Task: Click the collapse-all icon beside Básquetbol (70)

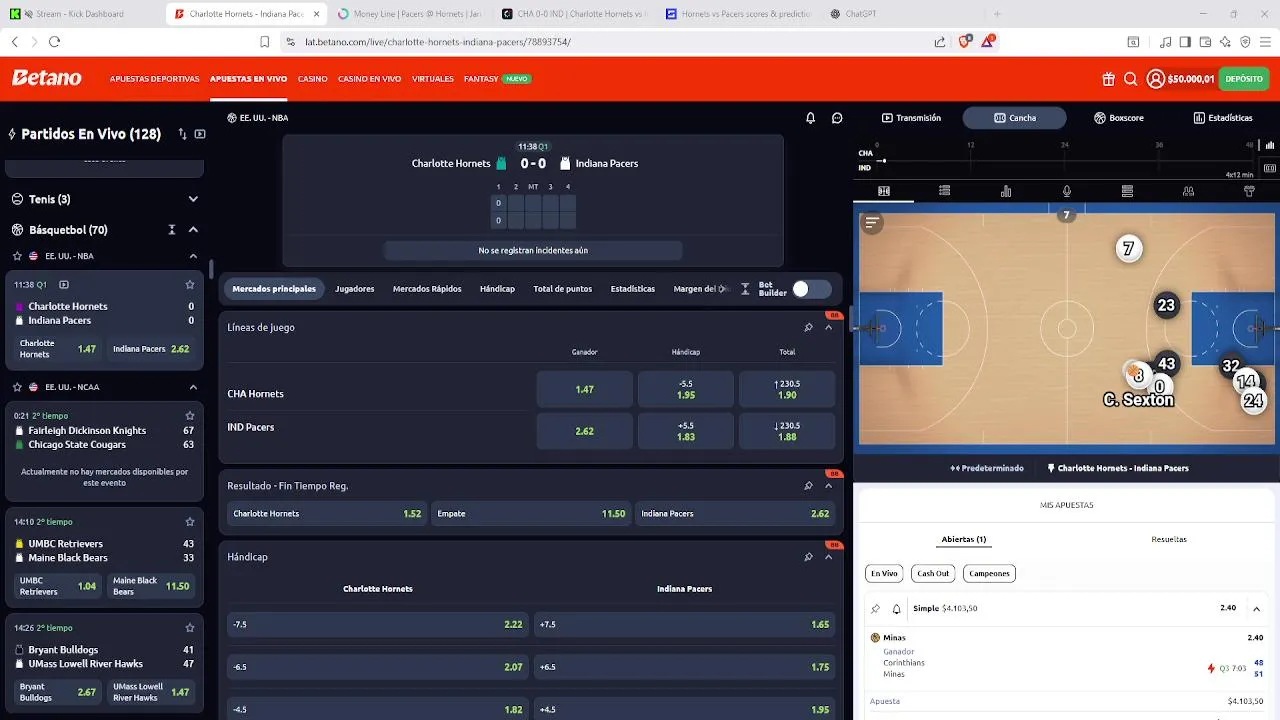Action: 172,230
